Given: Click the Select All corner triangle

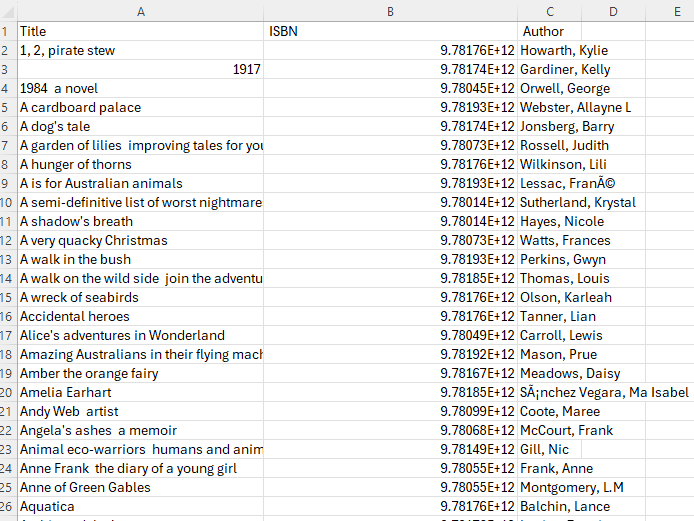Looking at the screenshot, I should [x=9, y=12].
